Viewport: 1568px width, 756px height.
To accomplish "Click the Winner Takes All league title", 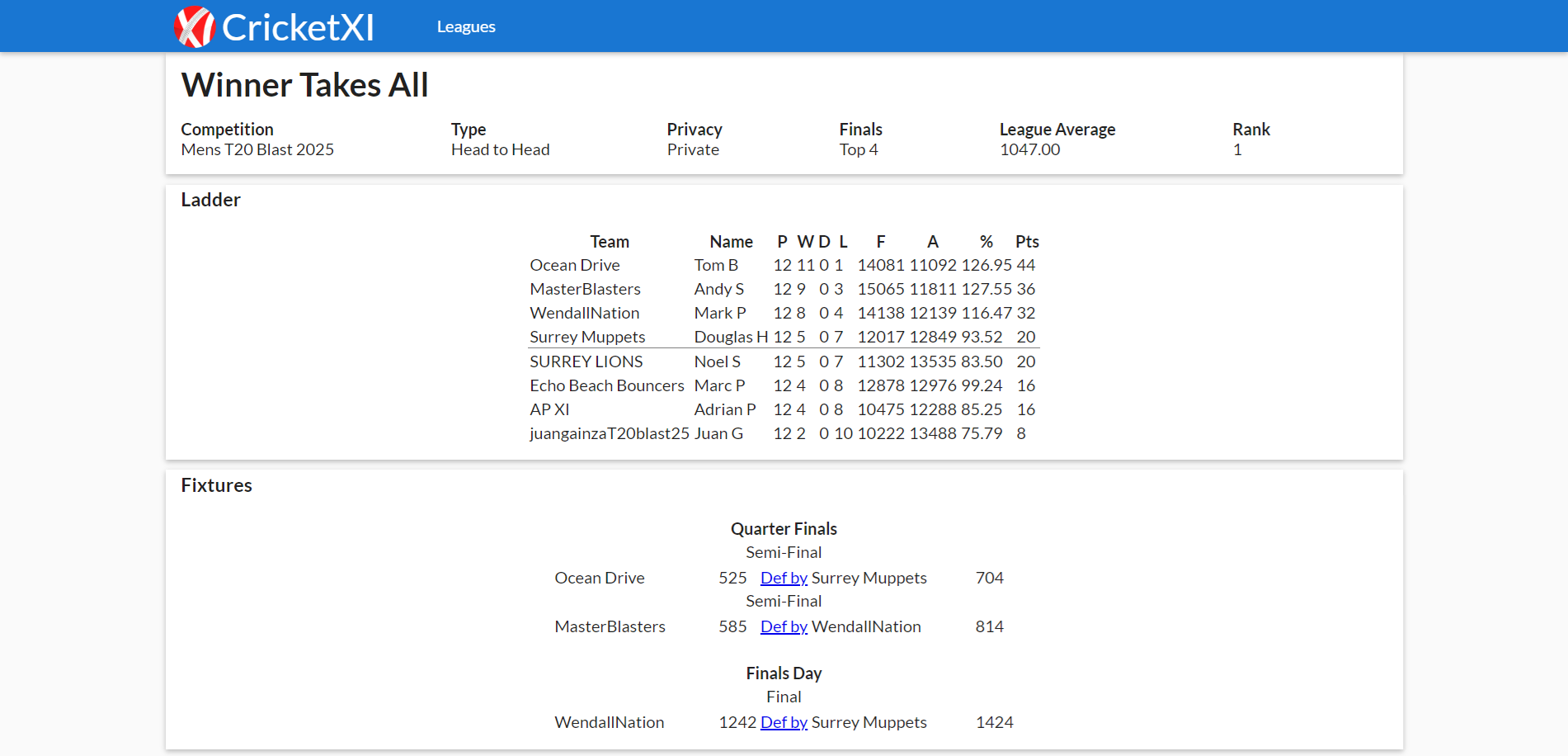I will (x=304, y=85).
